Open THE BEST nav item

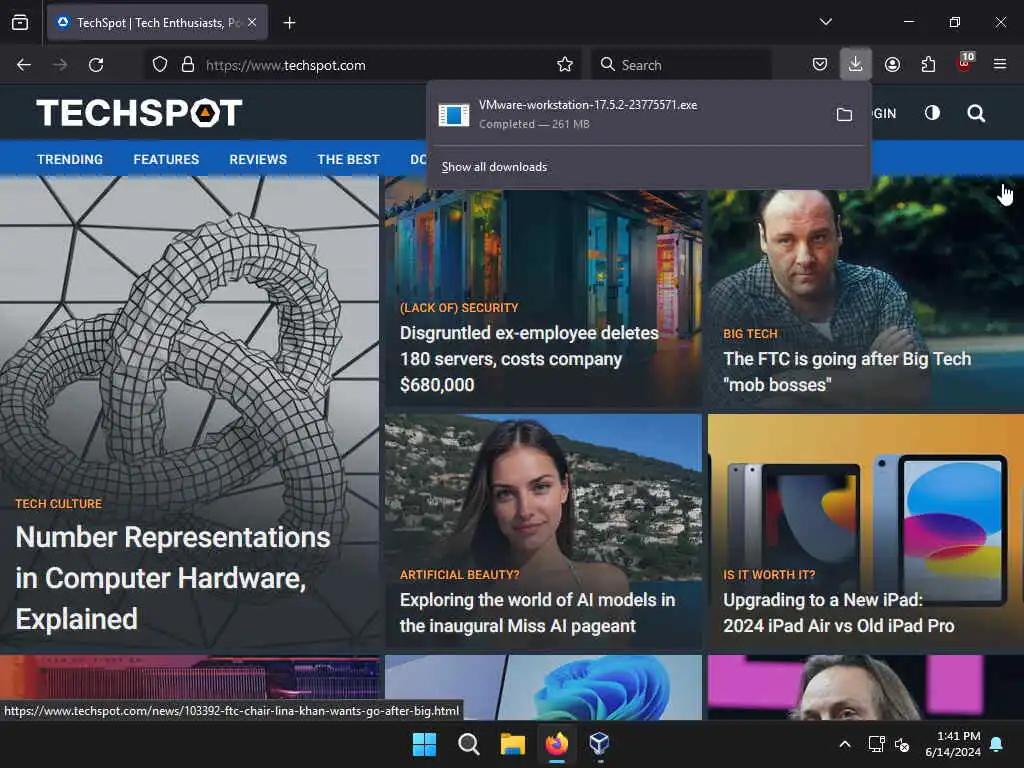pyautogui.click(x=348, y=159)
